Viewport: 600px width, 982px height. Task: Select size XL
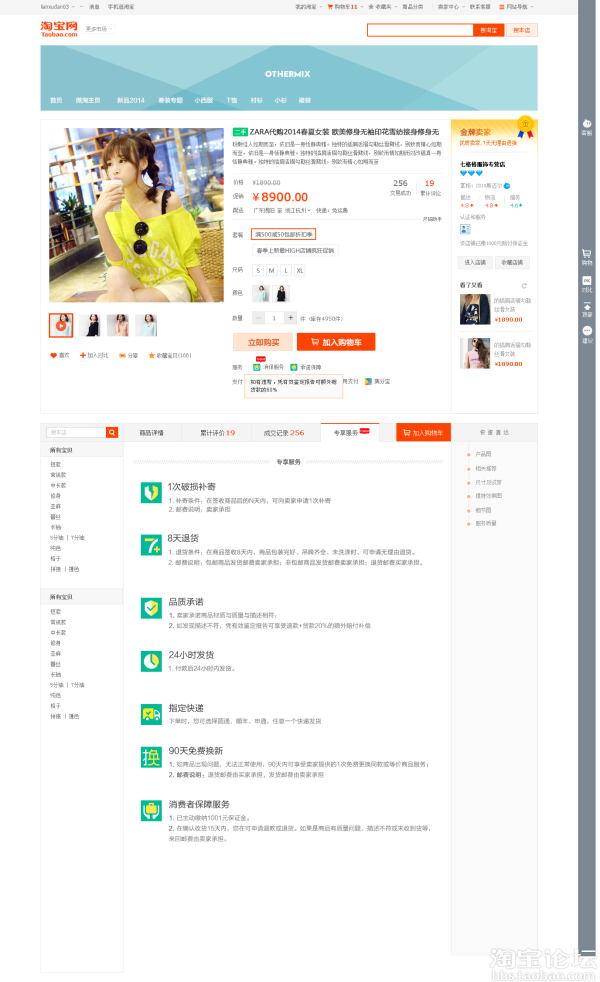300,271
